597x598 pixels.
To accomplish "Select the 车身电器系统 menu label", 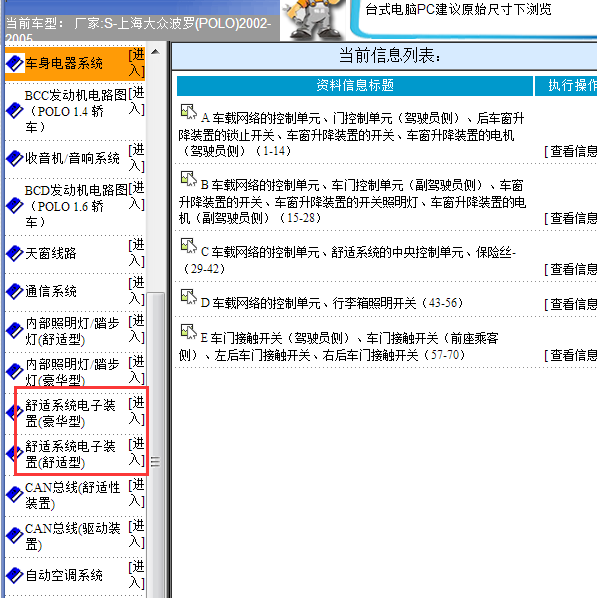I will click(64, 63).
